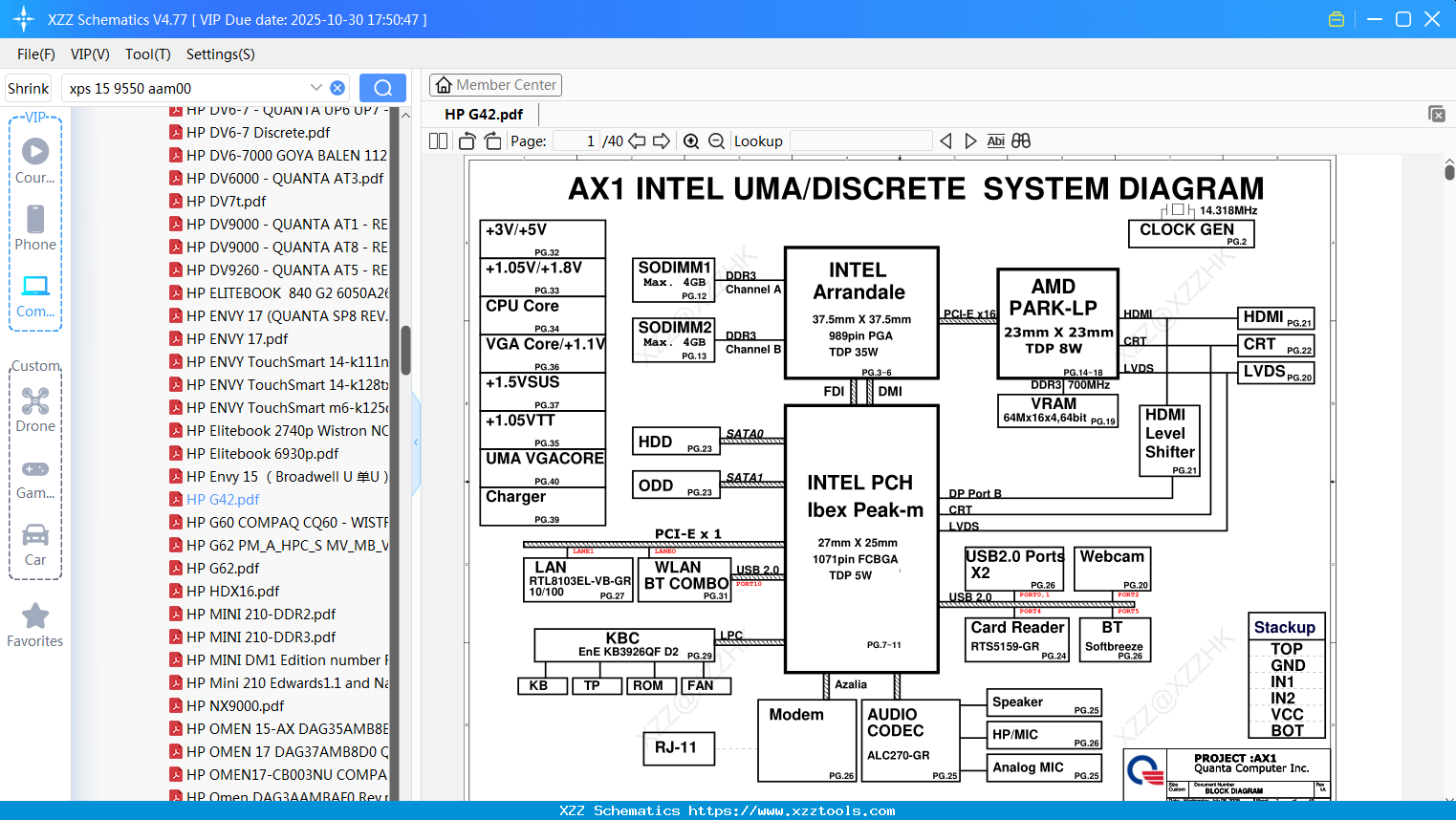The image size is (1456, 820).
Task: Open the Drone category
Action: click(x=35, y=410)
